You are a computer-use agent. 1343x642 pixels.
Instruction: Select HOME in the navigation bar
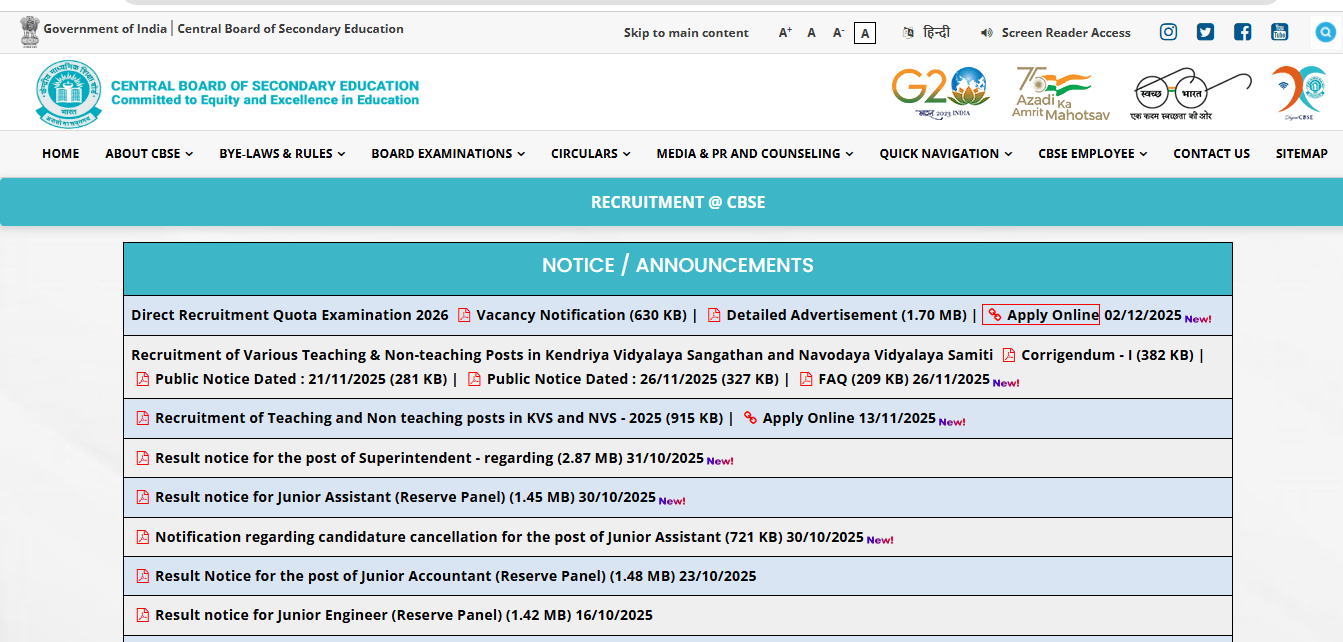click(60, 153)
